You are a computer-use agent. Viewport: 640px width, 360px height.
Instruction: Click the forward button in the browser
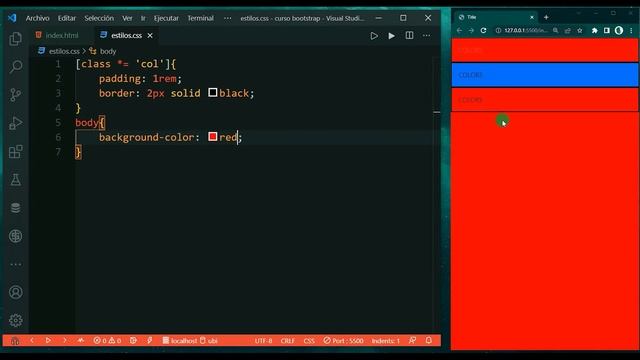[471, 30]
